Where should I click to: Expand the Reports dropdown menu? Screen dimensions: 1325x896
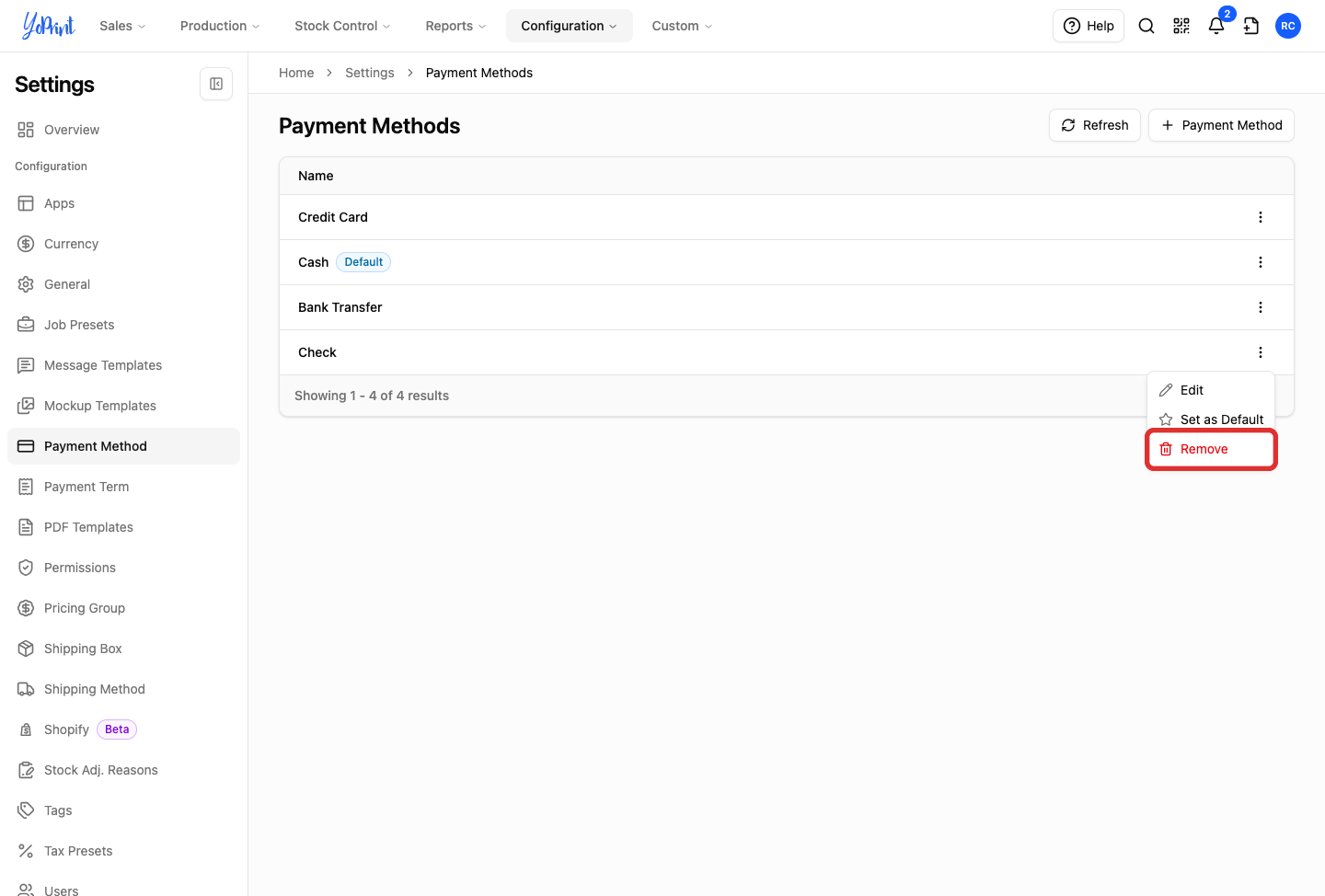coord(455,26)
